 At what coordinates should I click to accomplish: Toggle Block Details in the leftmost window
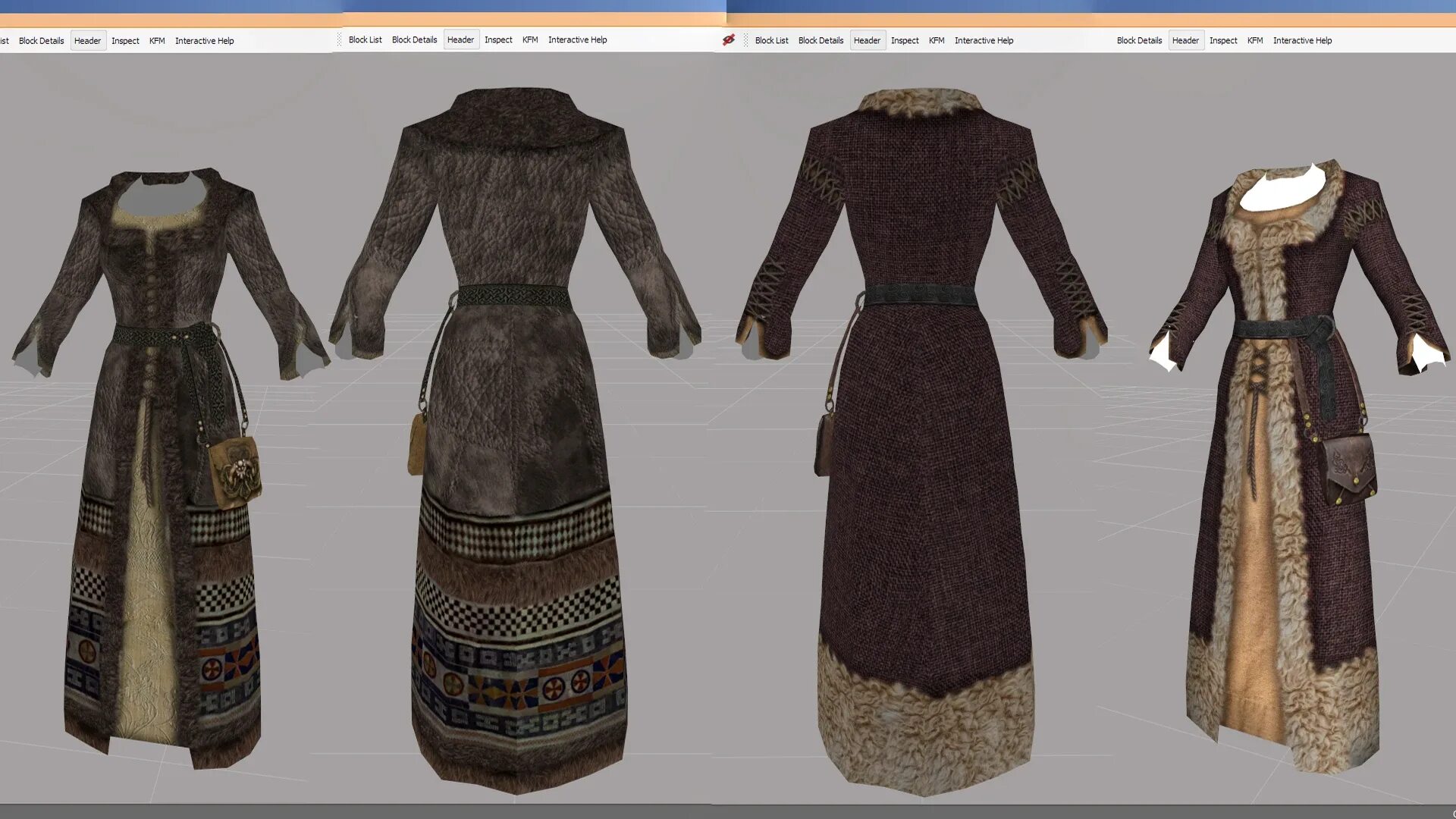tap(42, 41)
